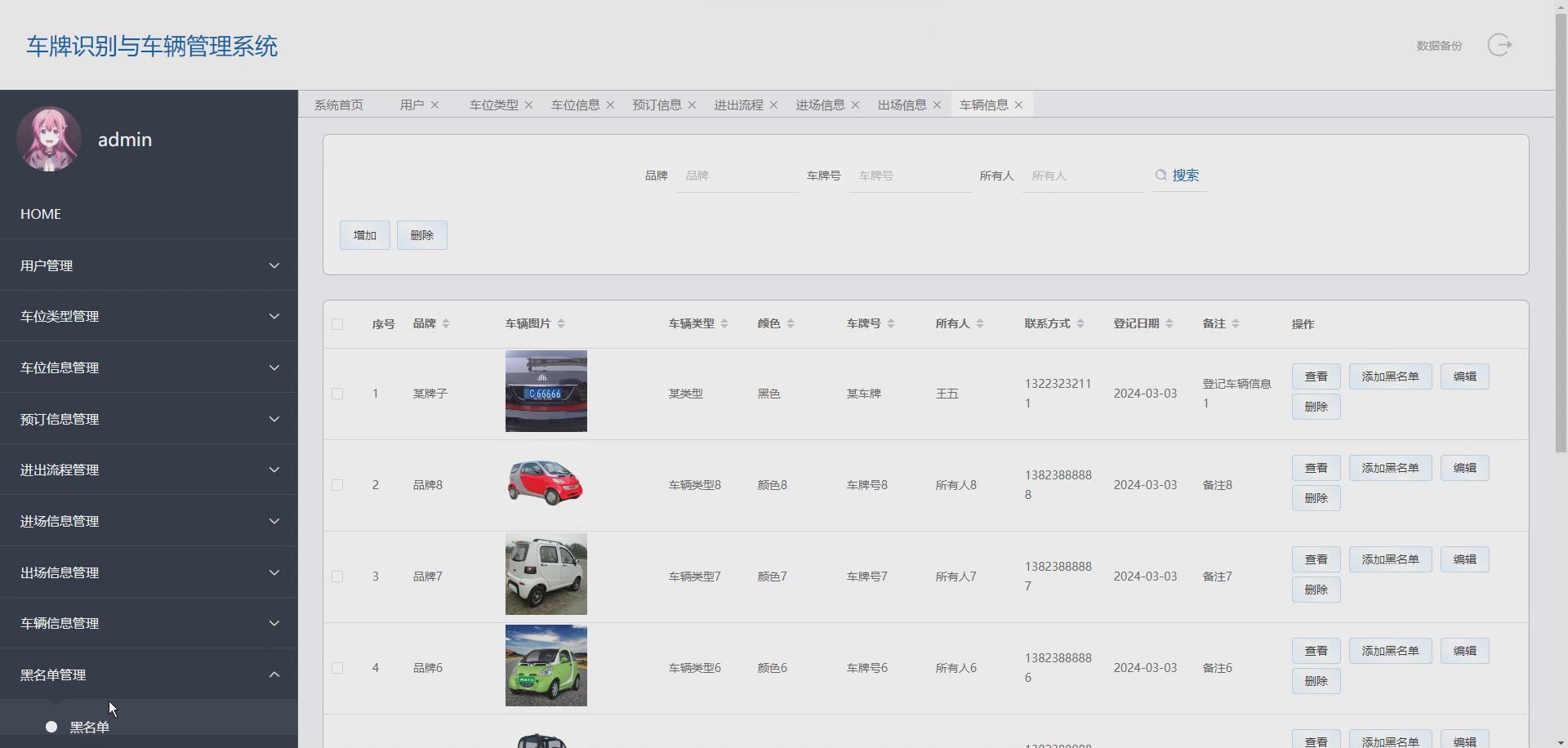
Task: Toggle the select-all header checkbox
Action: 337,324
